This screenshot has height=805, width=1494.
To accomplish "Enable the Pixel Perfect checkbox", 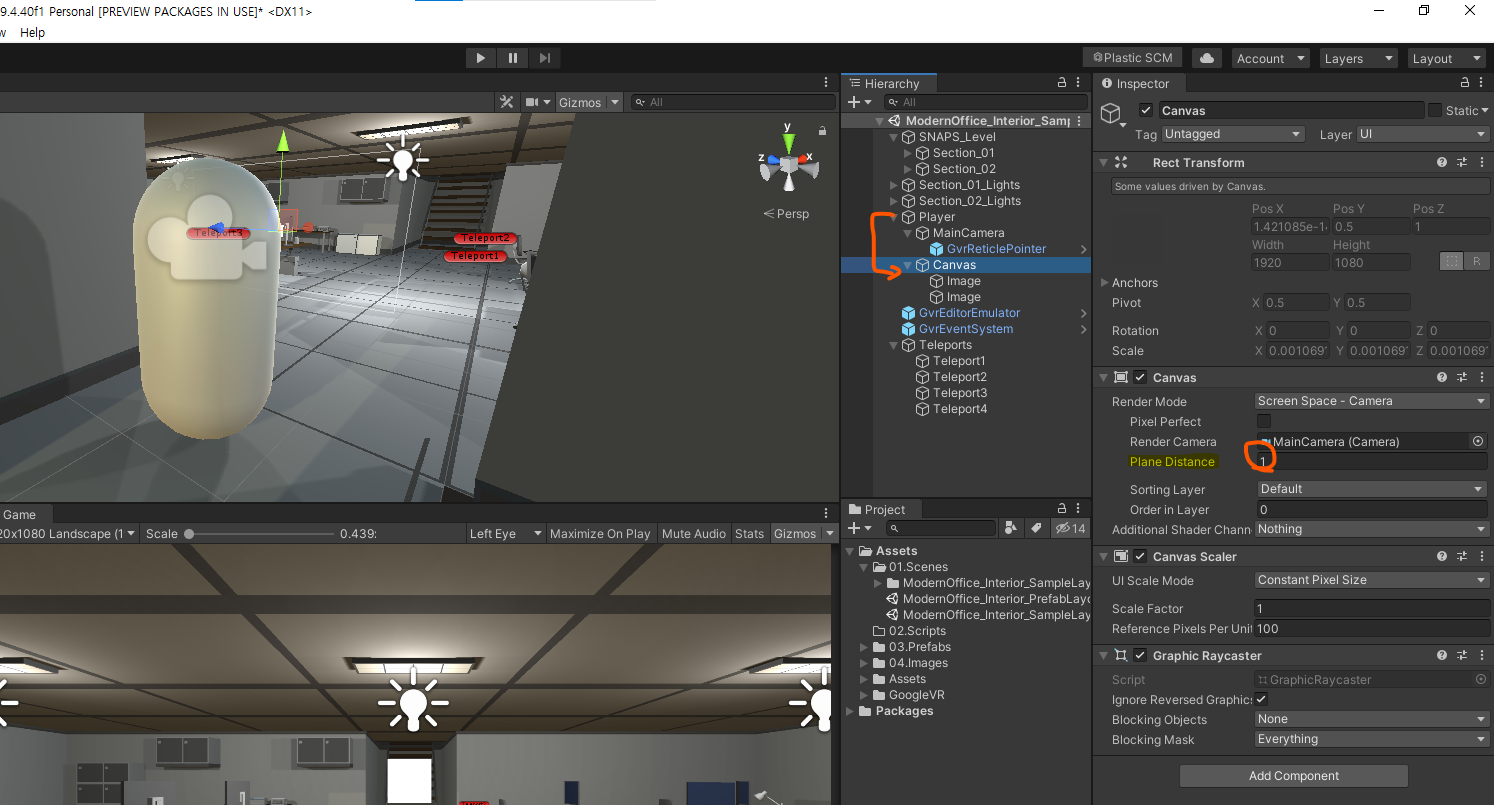I will click(1264, 421).
